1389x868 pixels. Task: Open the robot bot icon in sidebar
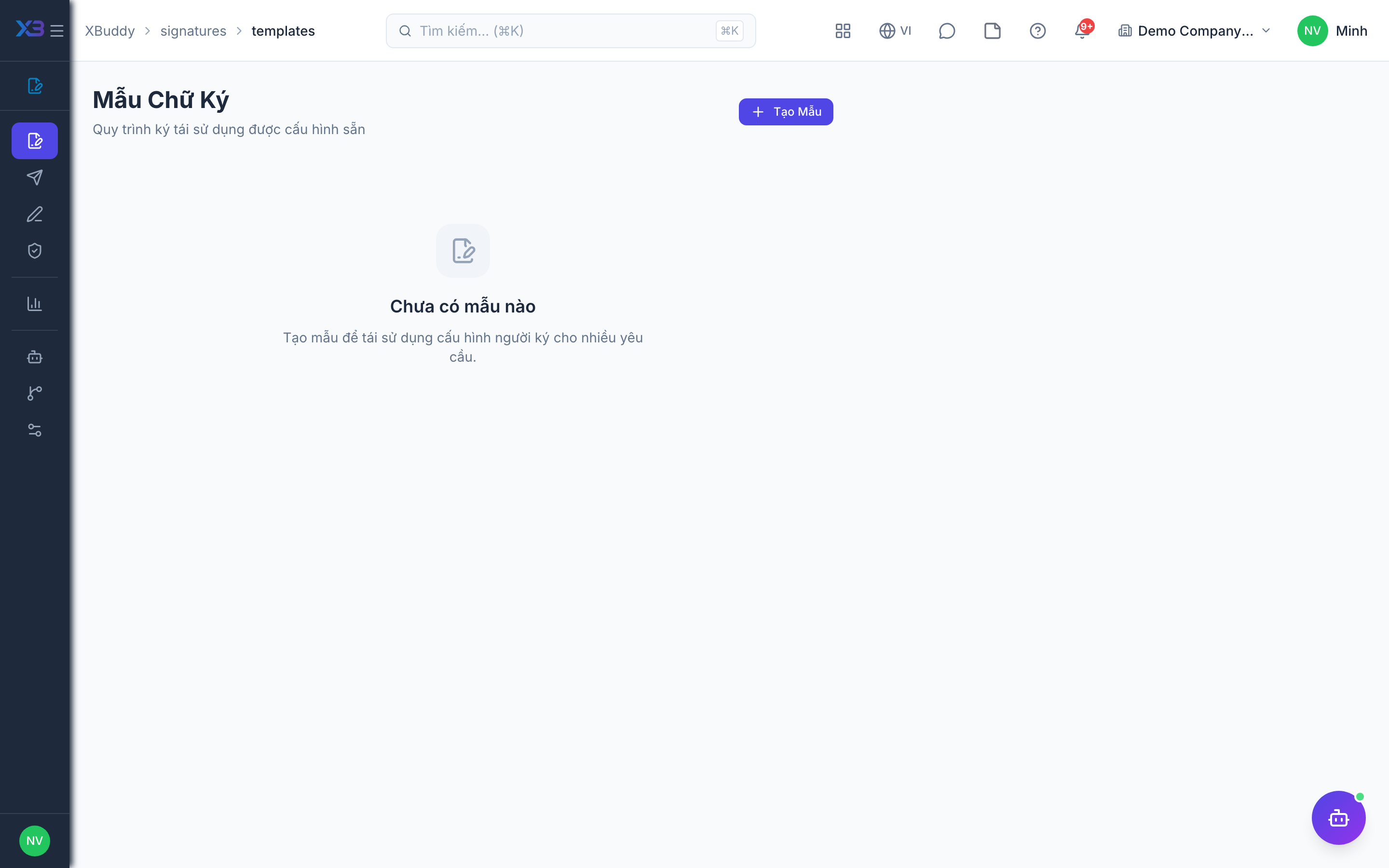tap(34, 357)
